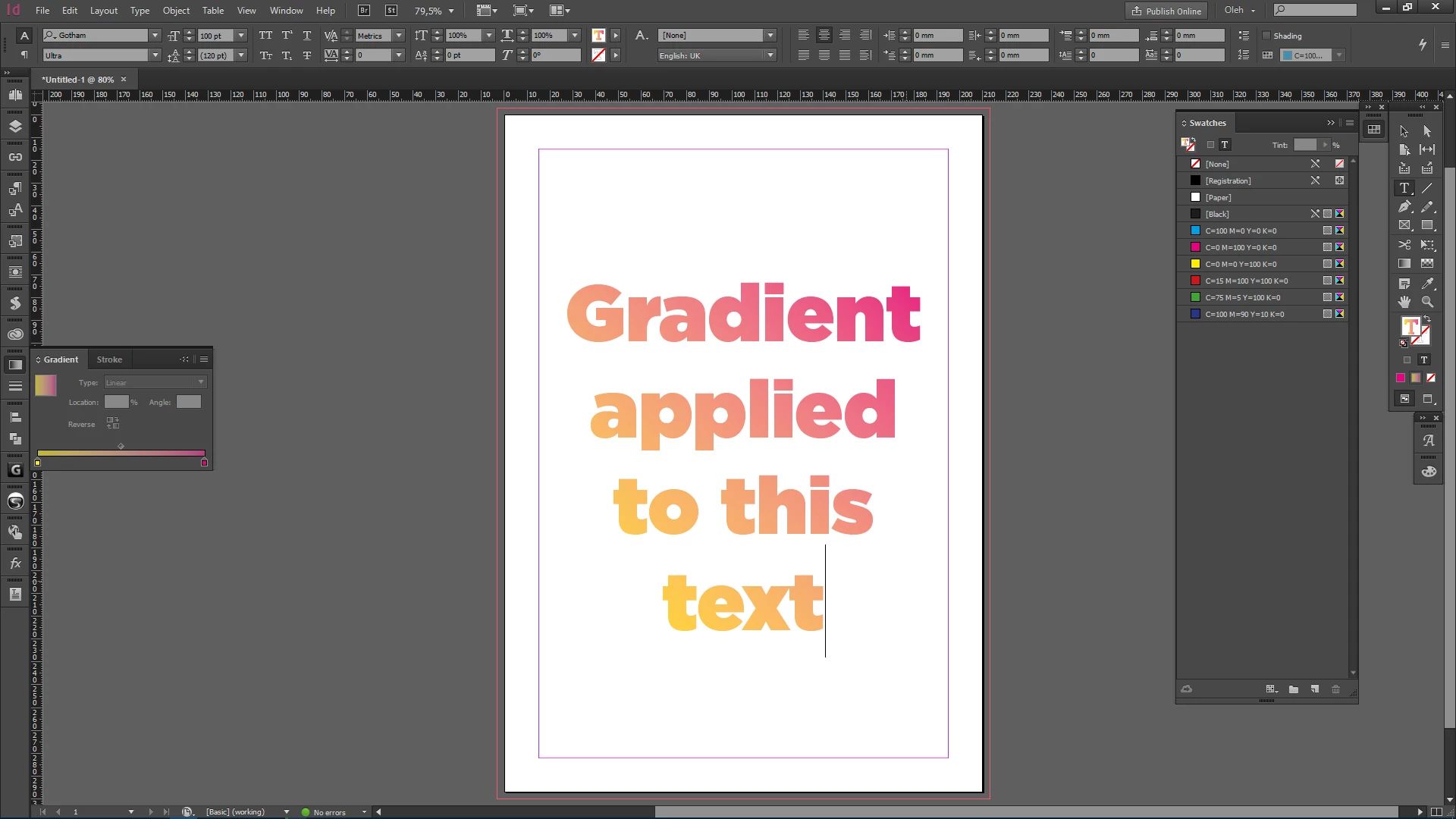Create new swatch in Swatches panel
This screenshot has height=819, width=1456.
[1314, 689]
